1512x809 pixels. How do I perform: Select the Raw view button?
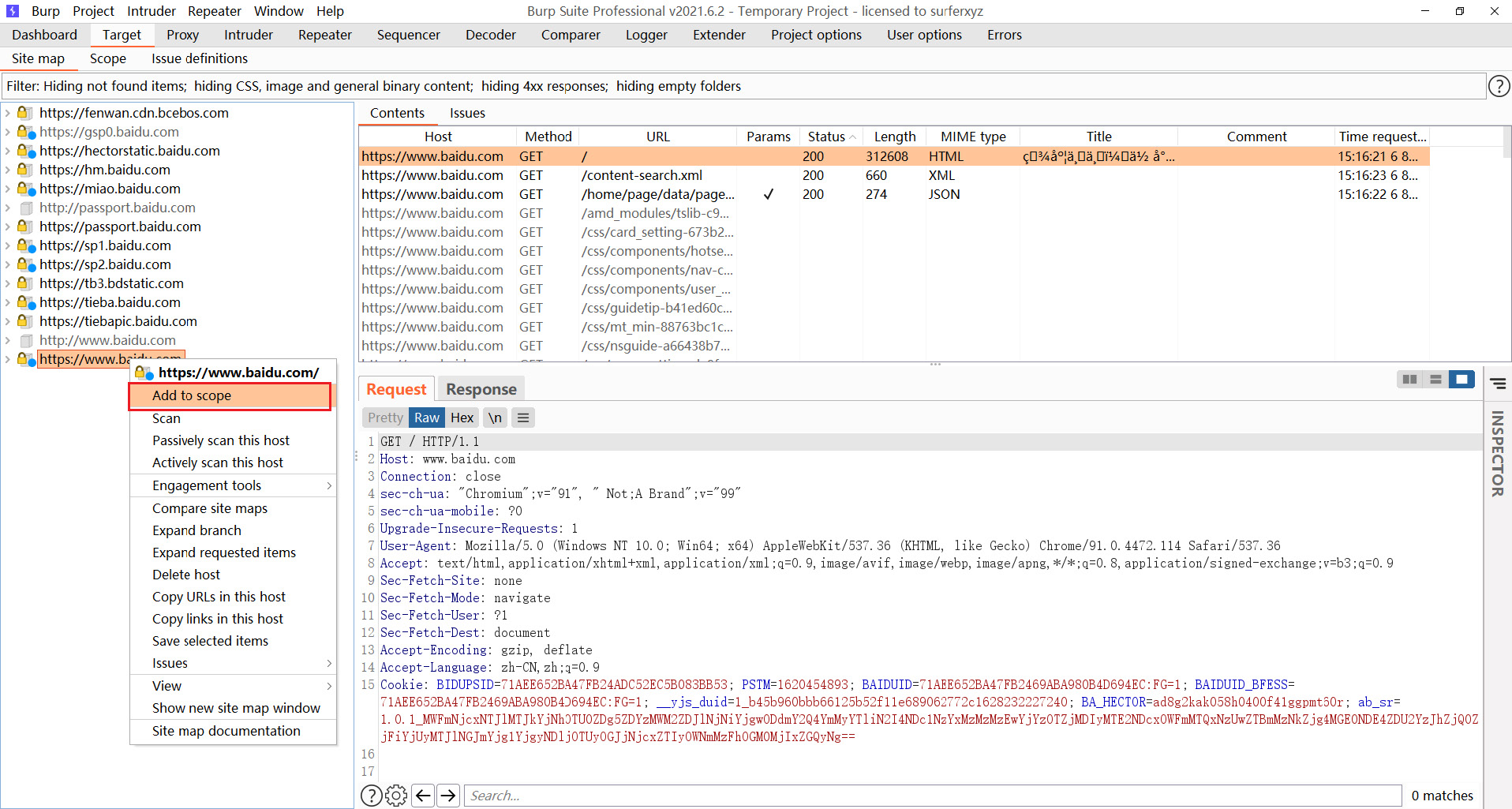pyautogui.click(x=427, y=418)
